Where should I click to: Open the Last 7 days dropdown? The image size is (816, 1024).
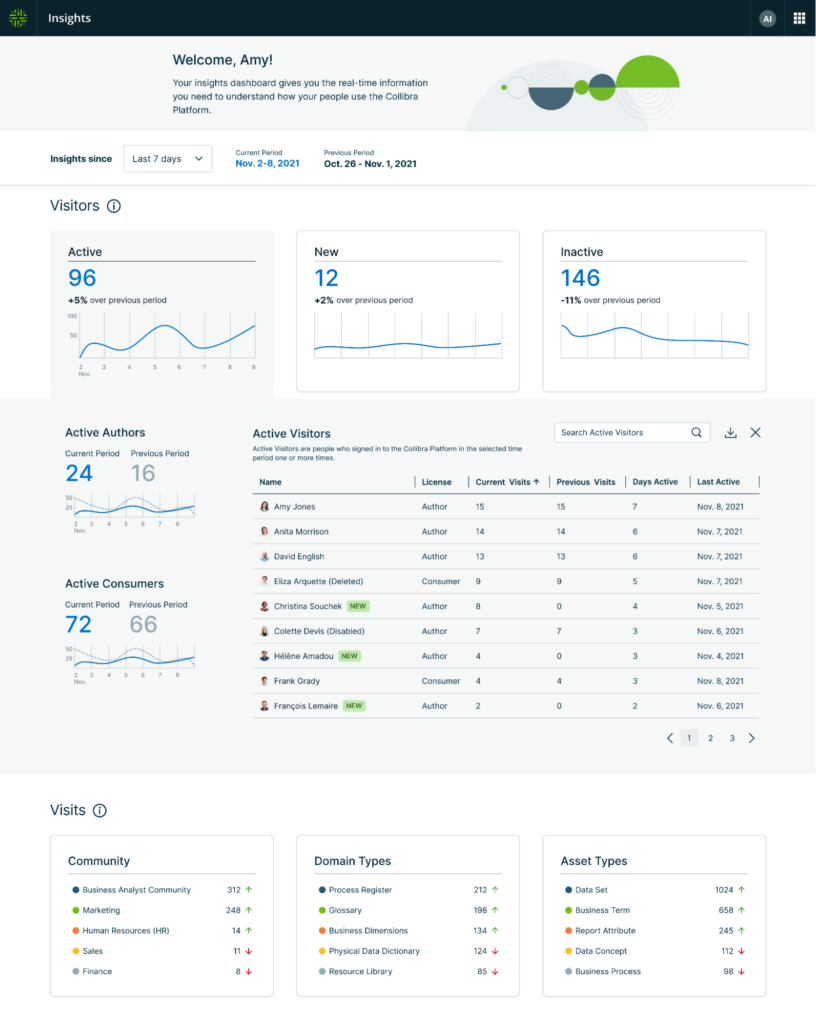167,158
